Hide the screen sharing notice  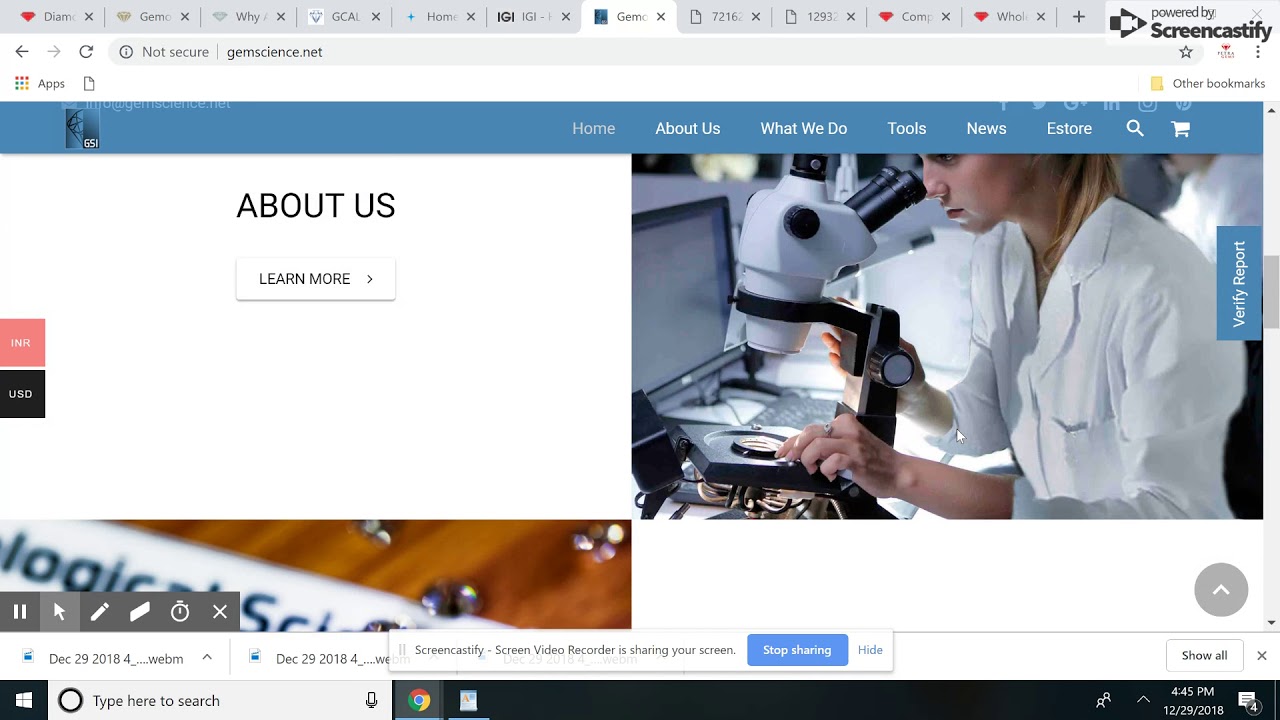pyautogui.click(x=870, y=650)
